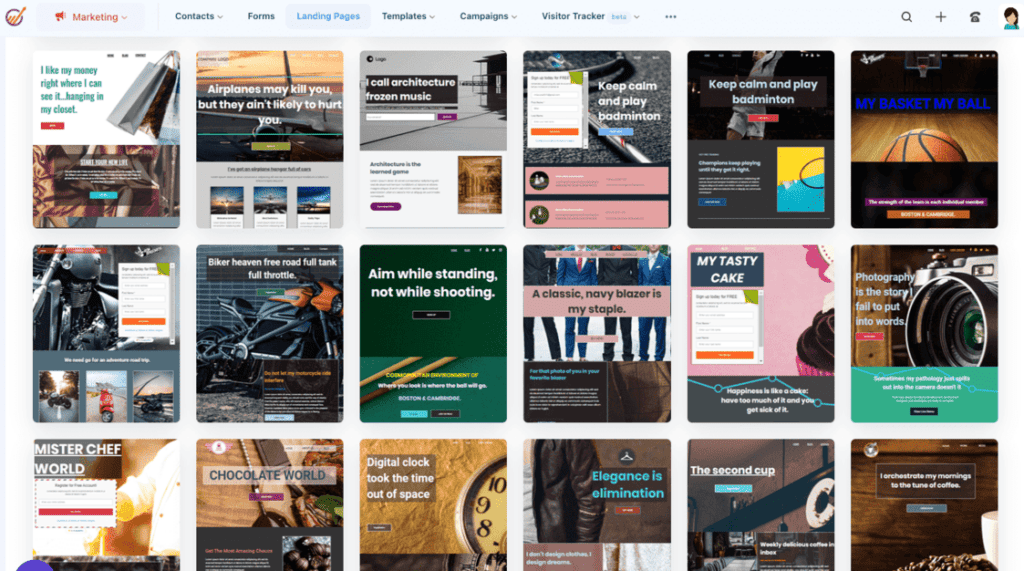Open the 'I call architecture frozen music' template
This screenshot has height=571, width=1024.
[x=433, y=139]
